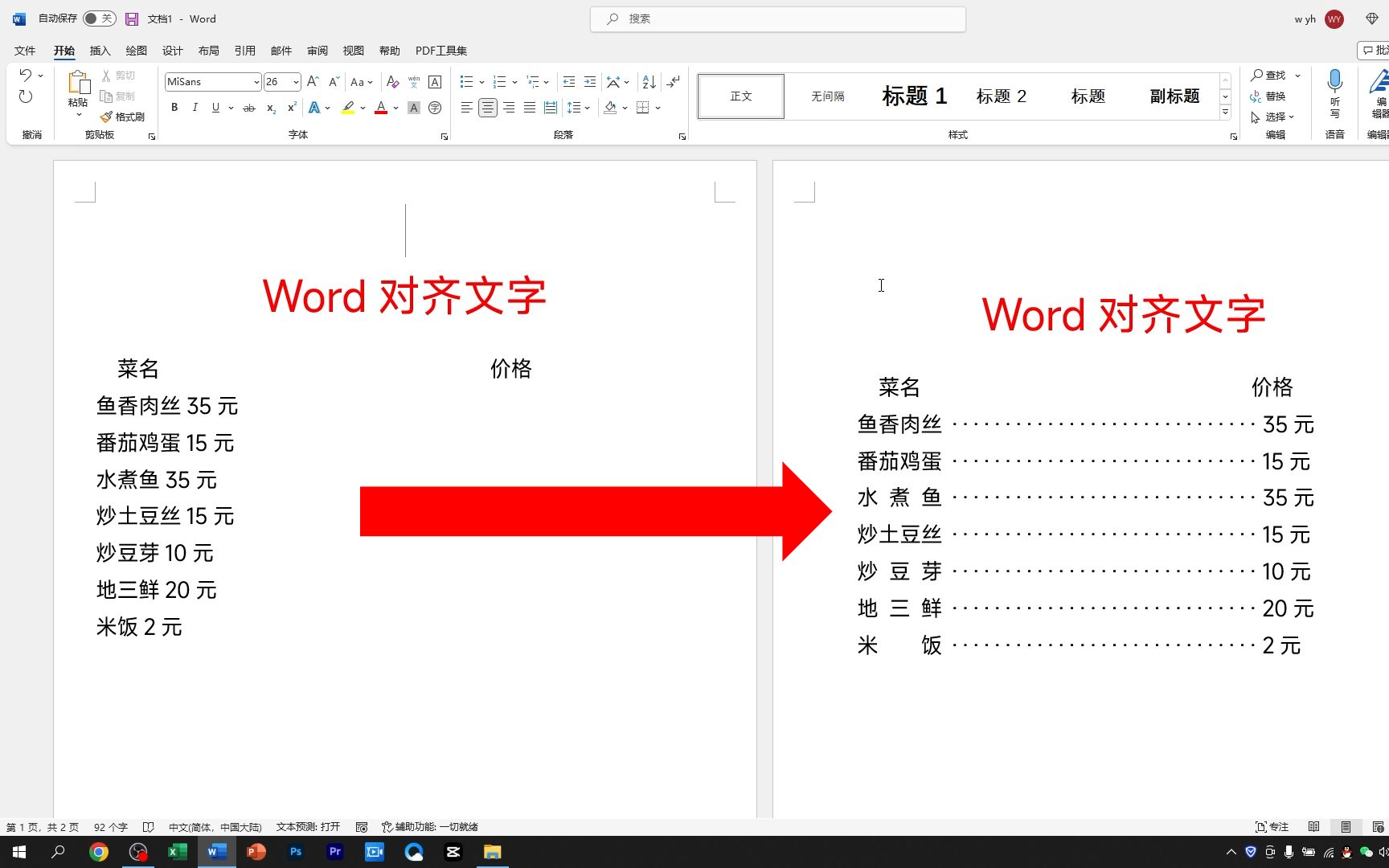This screenshot has width=1389, height=868.
Task: Apply yellow text highlight color
Action: pyautogui.click(x=347, y=108)
